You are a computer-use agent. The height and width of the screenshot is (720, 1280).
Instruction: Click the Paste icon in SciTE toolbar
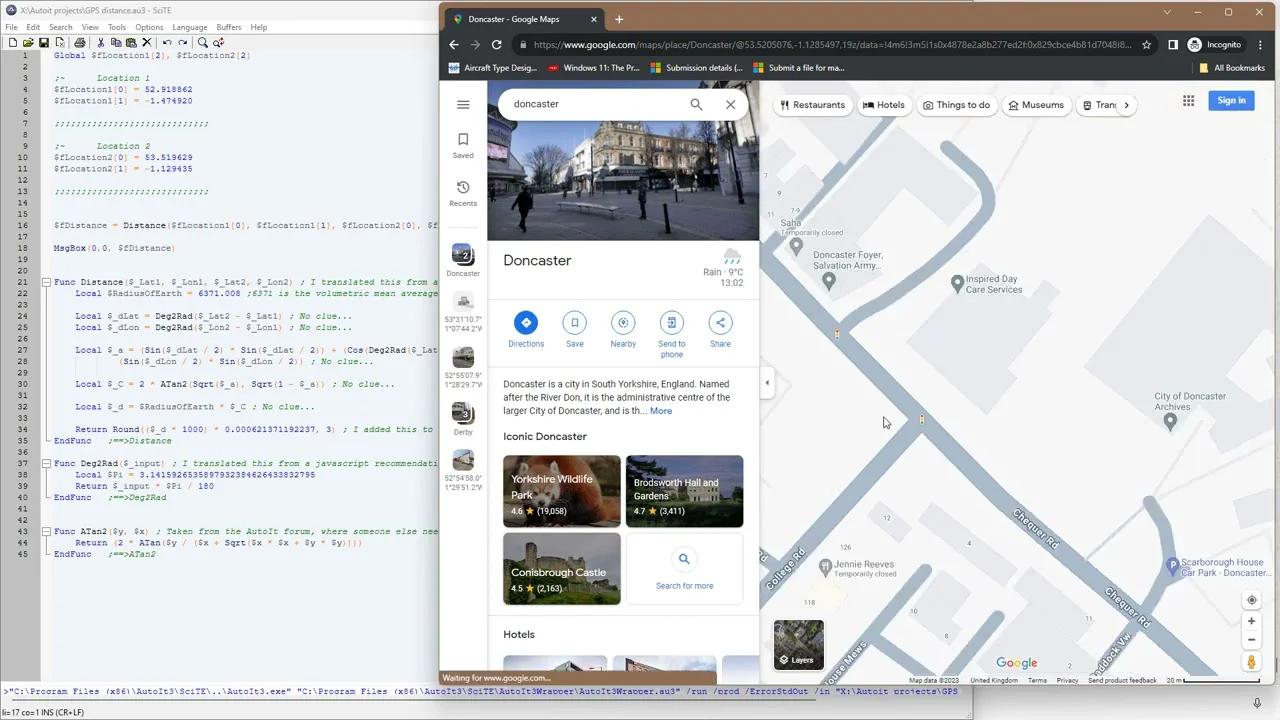click(x=131, y=43)
